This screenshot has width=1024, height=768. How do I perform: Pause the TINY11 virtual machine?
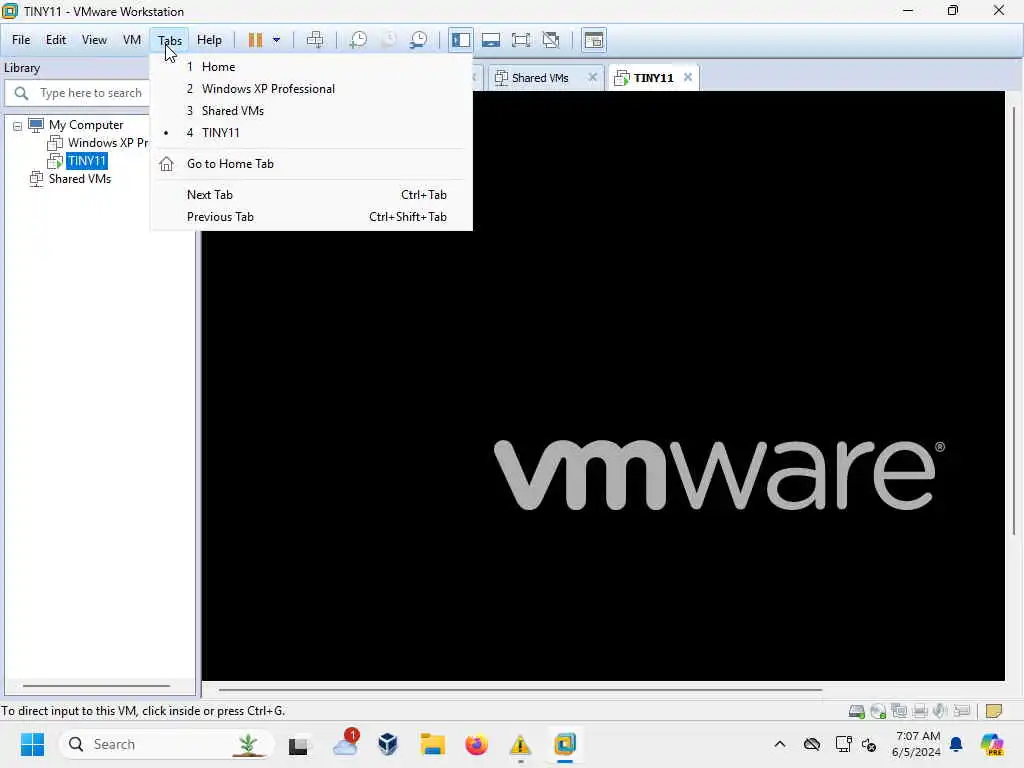[x=255, y=40]
